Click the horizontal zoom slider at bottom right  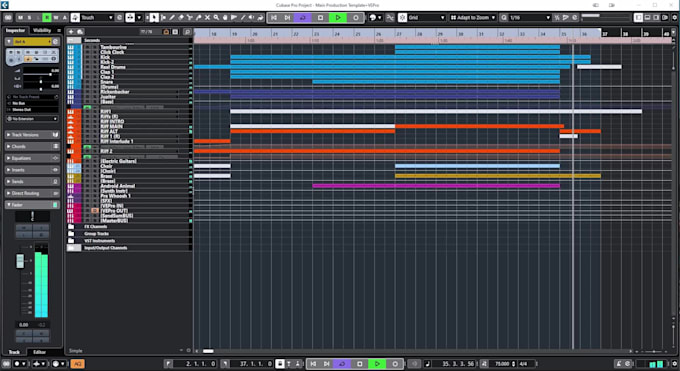click(x=653, y=351)
